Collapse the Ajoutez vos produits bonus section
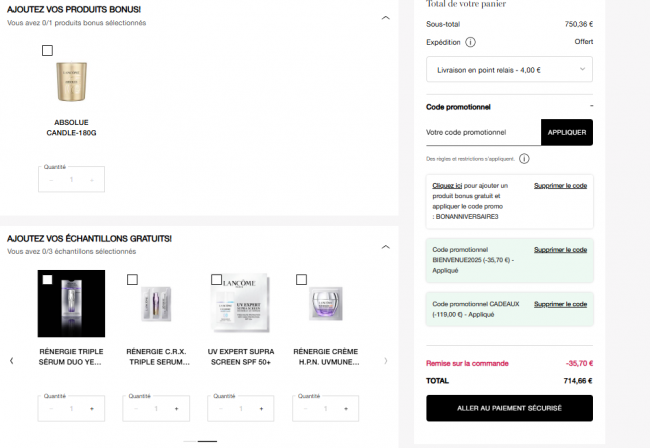Image resolution: width=650 pixels, height=448 pixels. (x=386, y=10)
